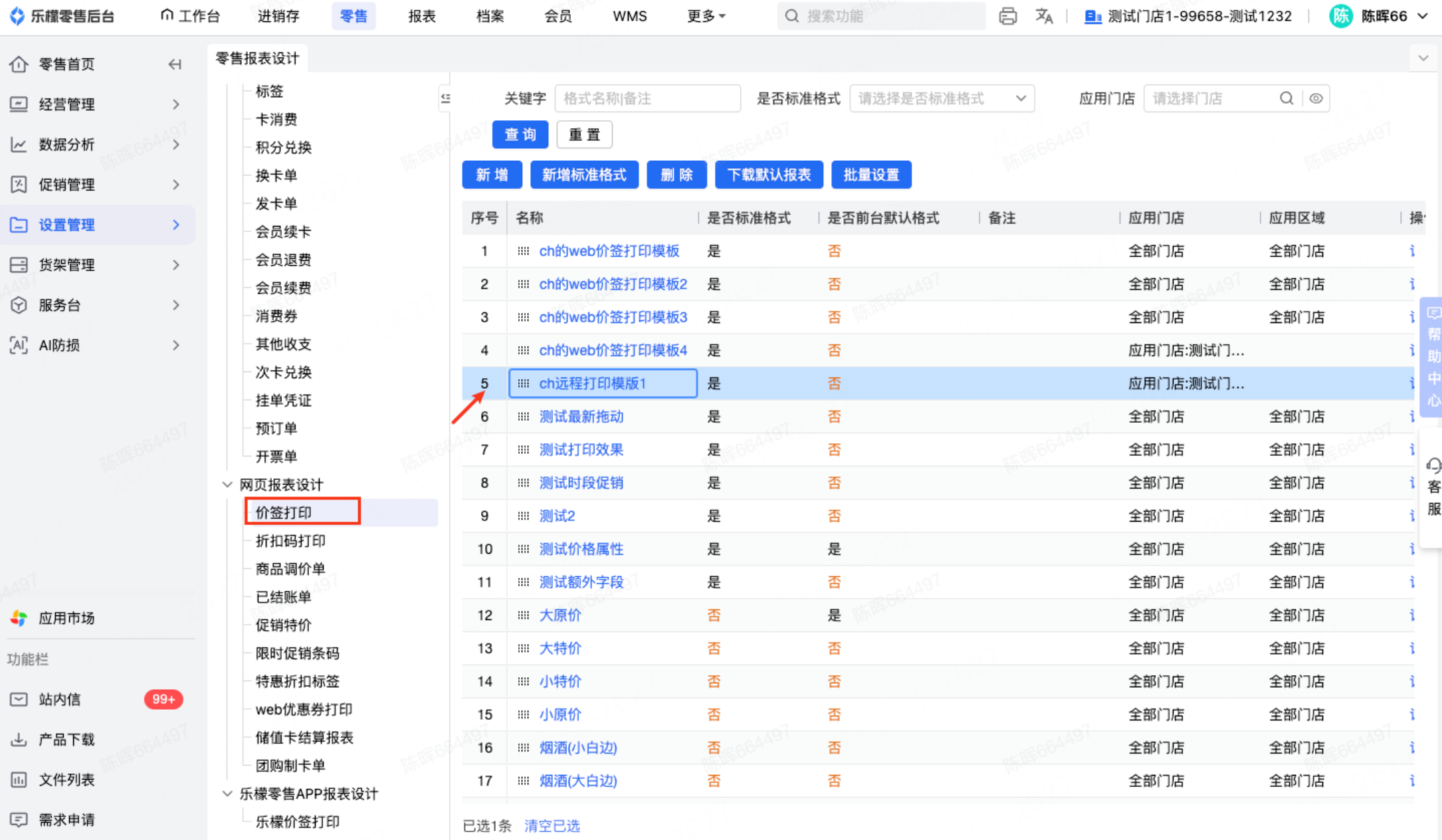Select the 零售 top menu
This screenshot has height=840, width=1442.
tap(354, 16)
